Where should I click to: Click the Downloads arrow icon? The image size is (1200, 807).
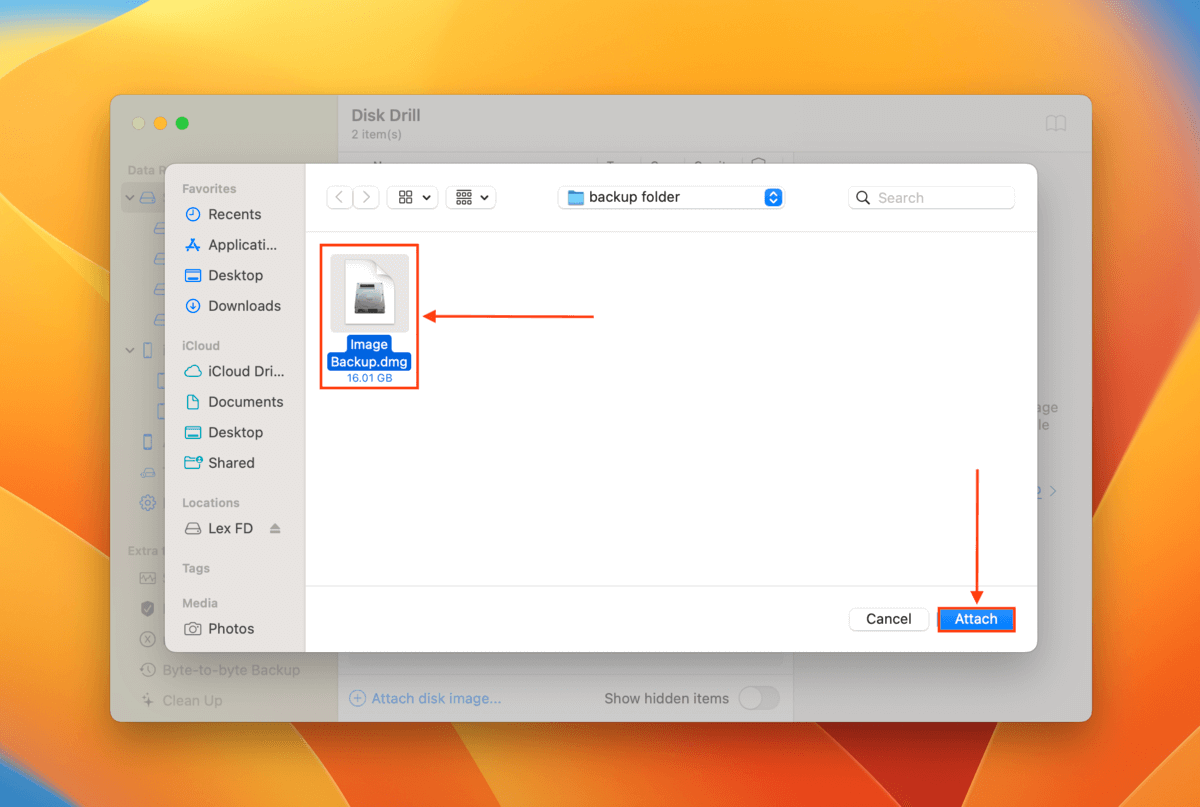[193, 306]
